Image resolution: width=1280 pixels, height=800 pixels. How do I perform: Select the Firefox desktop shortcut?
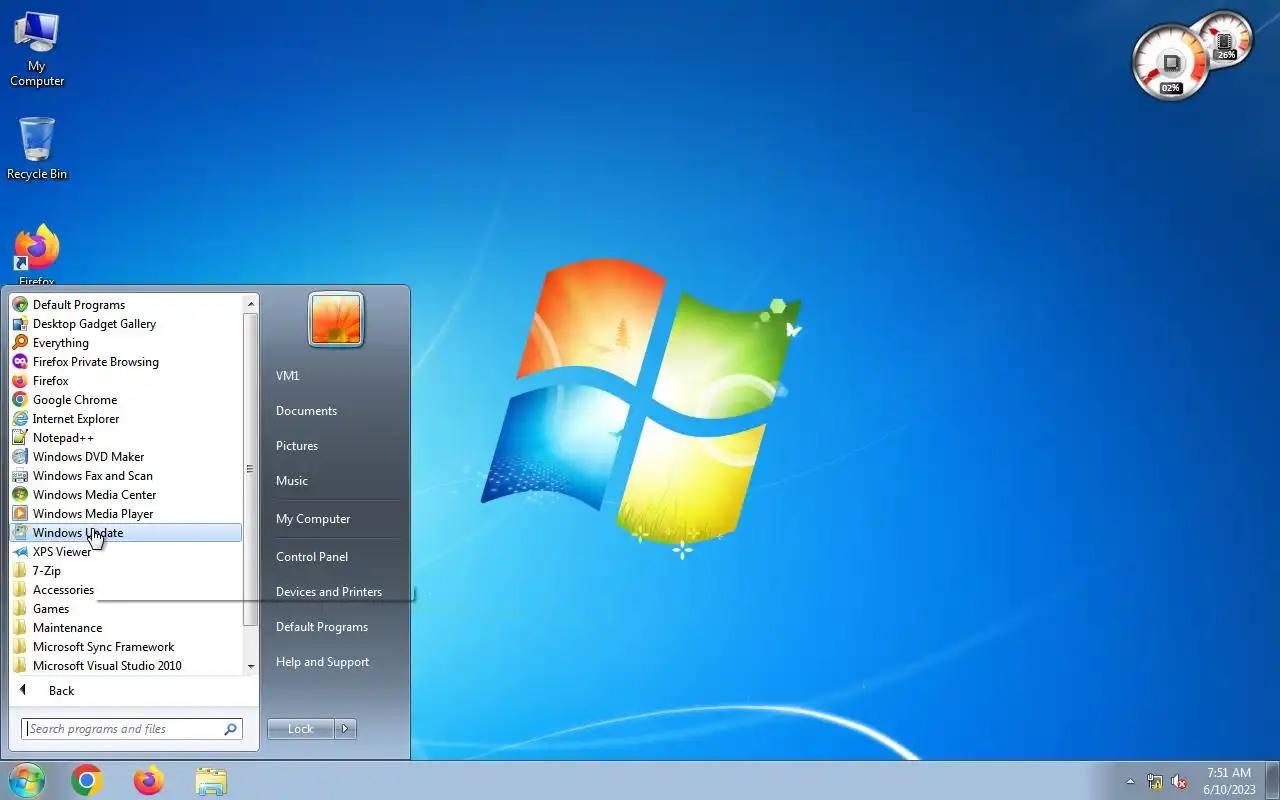[37, 256]
